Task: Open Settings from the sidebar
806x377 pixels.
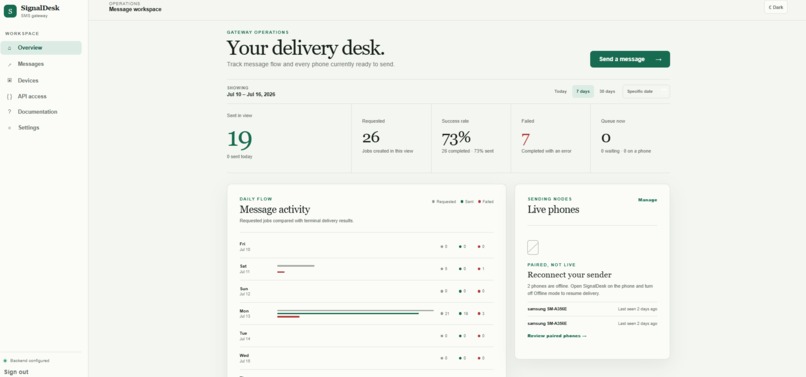Action: click(41, 128)
